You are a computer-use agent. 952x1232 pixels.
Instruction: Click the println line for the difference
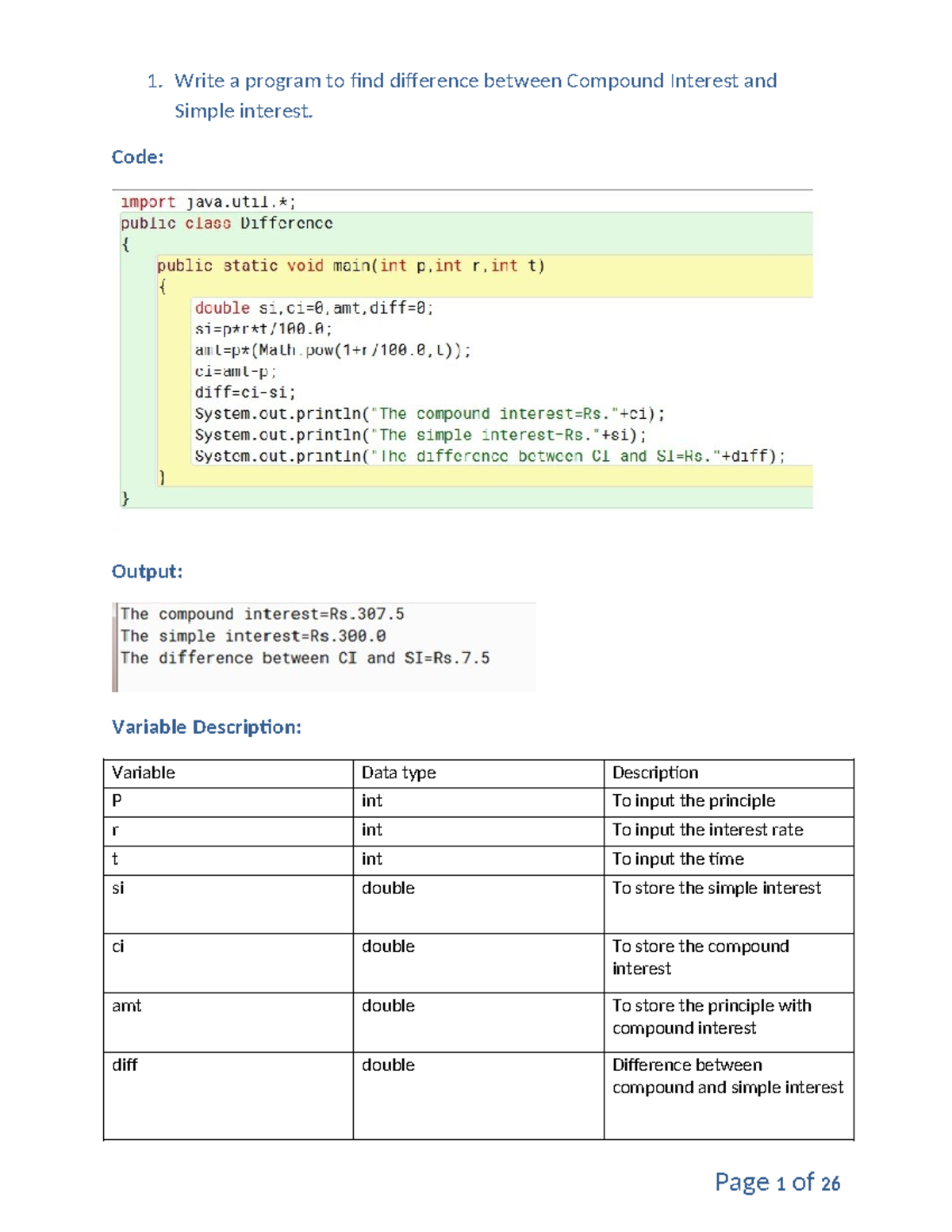(490, 456)
